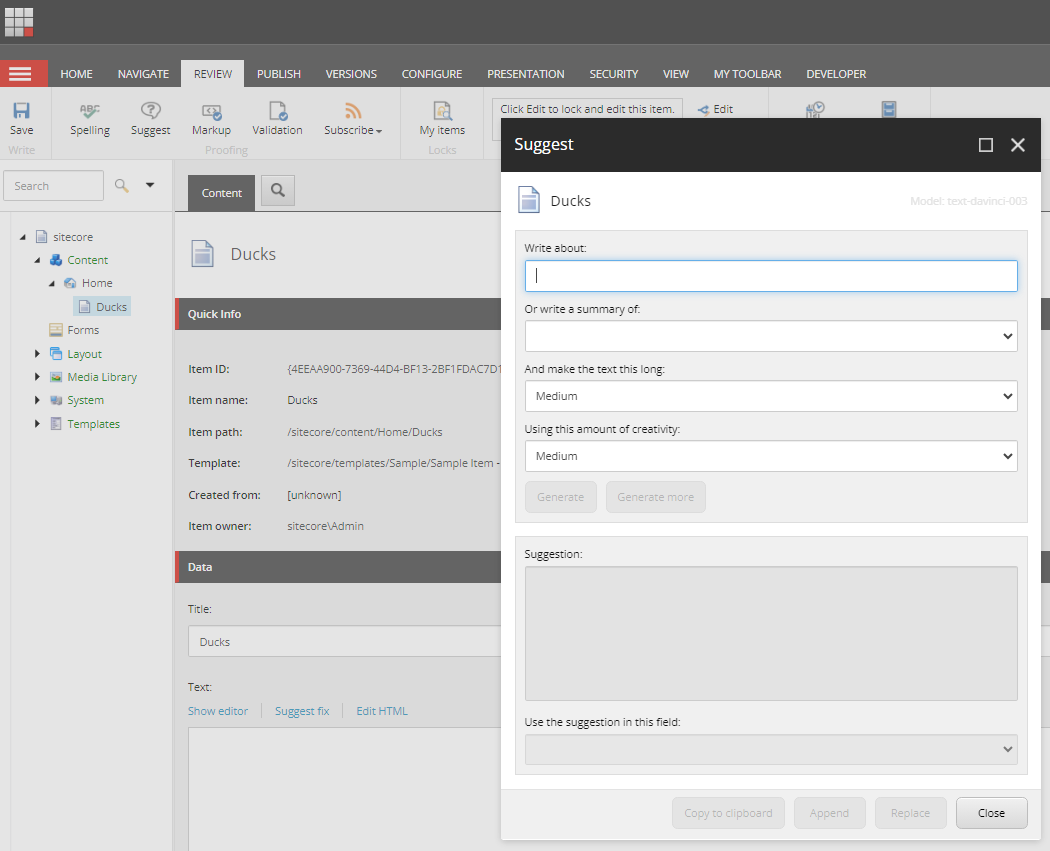Expand the Media Library tree node
The width and height of the screenshot is (1050, 851).
click(x=37, y=377)
